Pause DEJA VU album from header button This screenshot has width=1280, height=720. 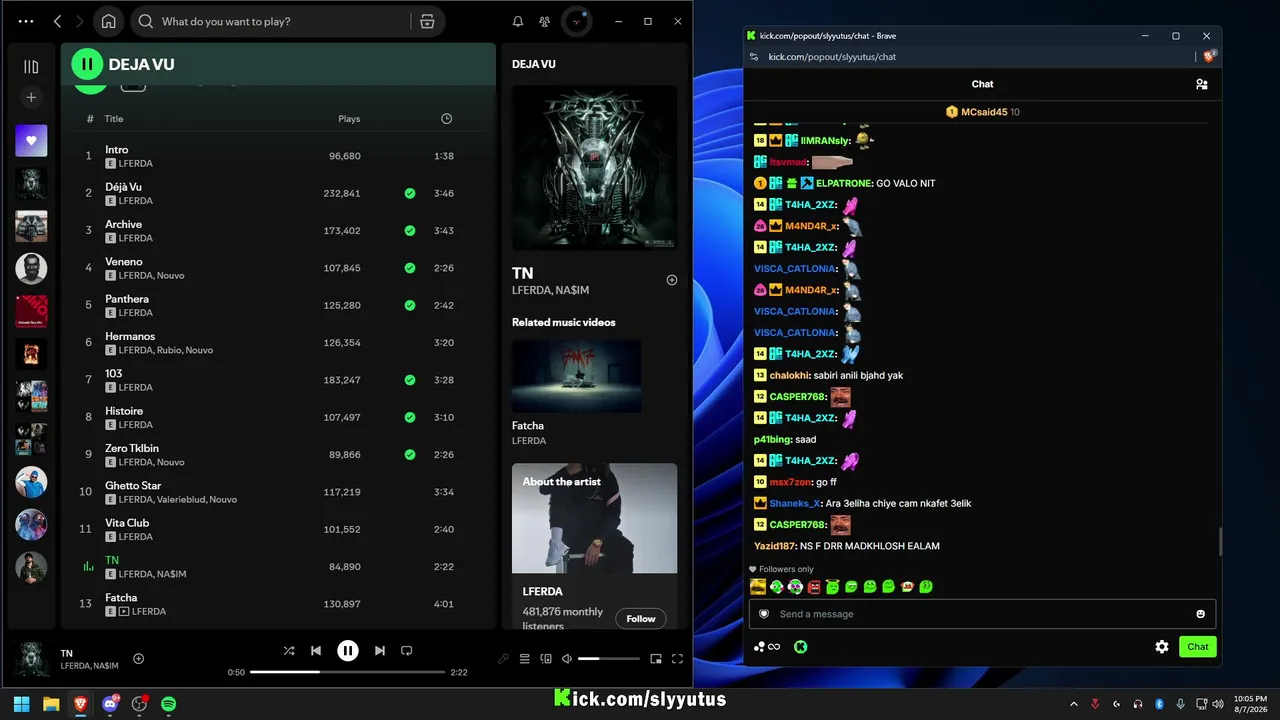pyautogui.click(x=87, y=64)
